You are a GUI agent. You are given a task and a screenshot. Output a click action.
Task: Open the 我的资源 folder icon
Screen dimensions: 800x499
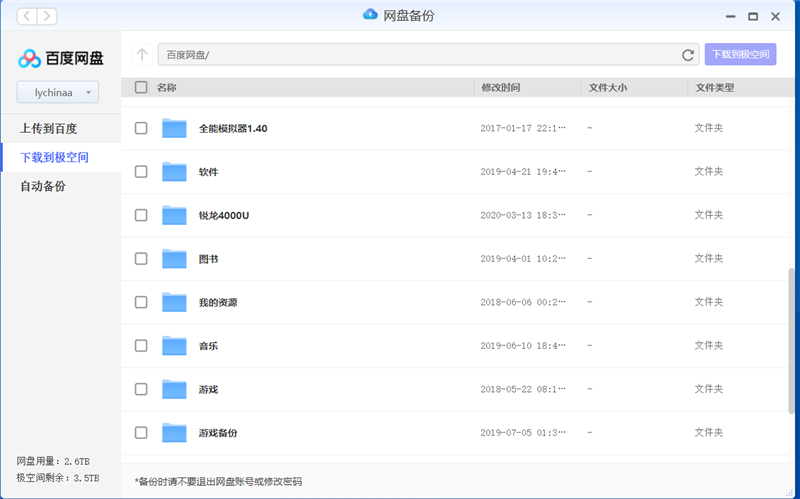pyautogui.click(x=174, y=302)
